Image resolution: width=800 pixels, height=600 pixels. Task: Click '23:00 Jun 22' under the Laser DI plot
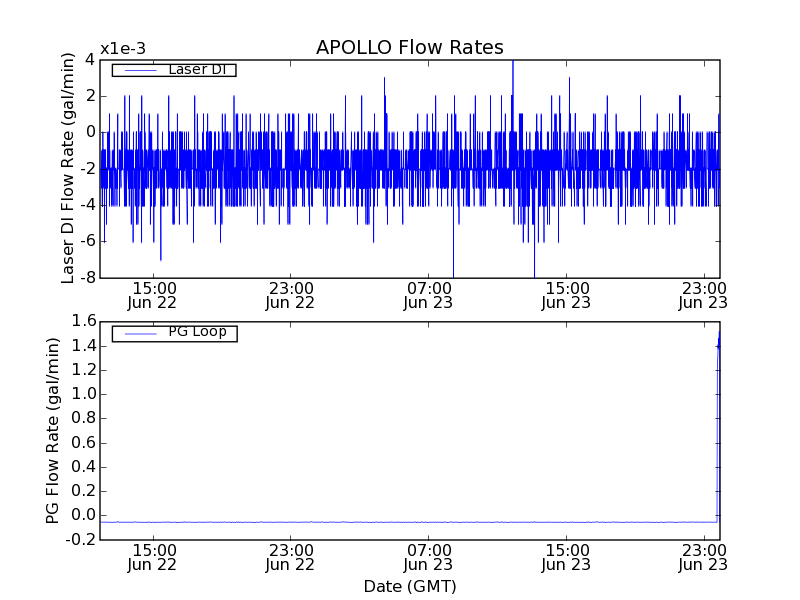click(290, 296)
